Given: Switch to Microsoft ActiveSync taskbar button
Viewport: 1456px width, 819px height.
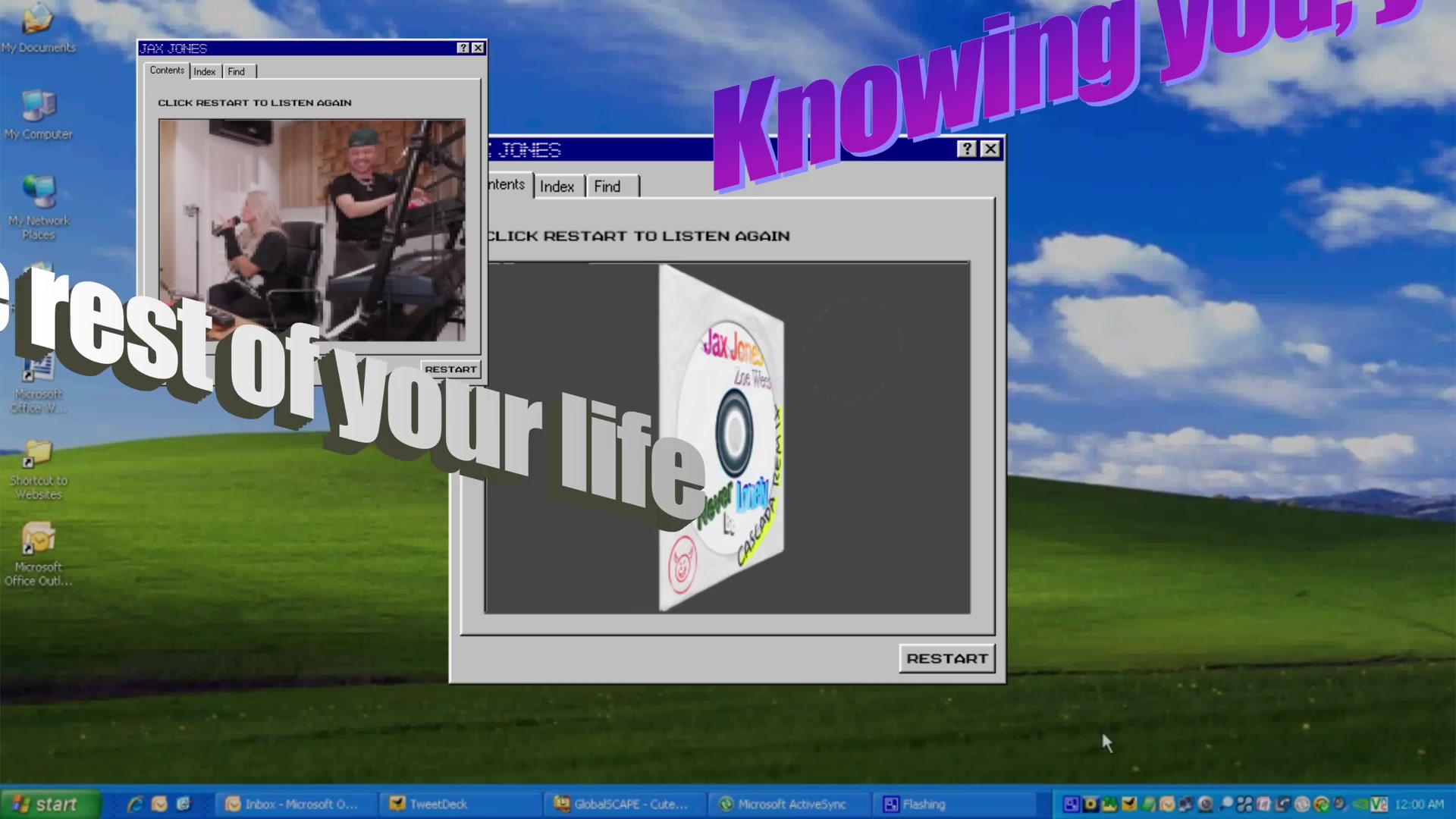Looking at the screenshot, I should (789, 804).
